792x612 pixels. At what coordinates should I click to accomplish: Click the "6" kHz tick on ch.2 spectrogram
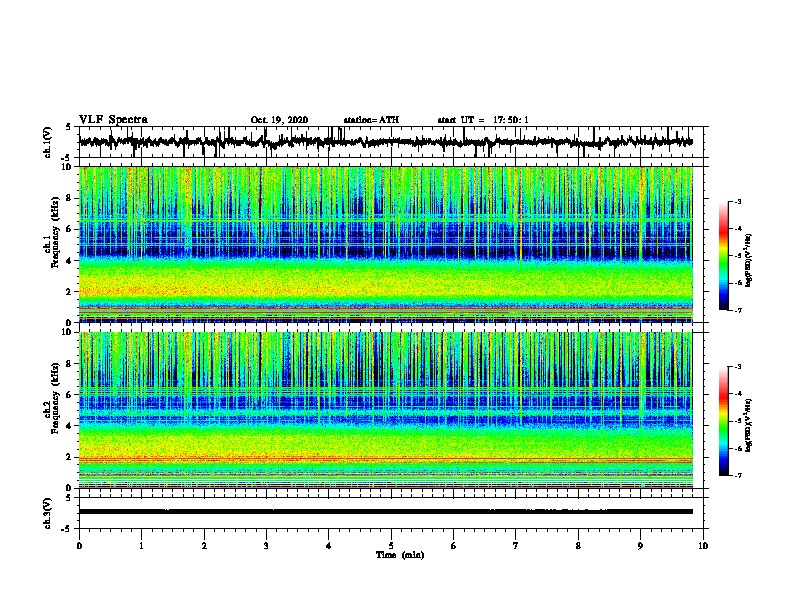pos(70,395)
